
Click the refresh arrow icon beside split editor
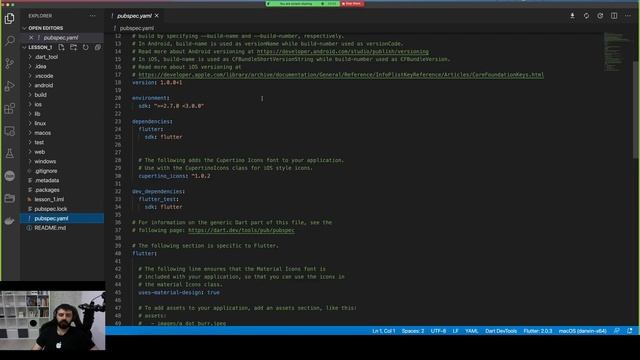(600, 16)
